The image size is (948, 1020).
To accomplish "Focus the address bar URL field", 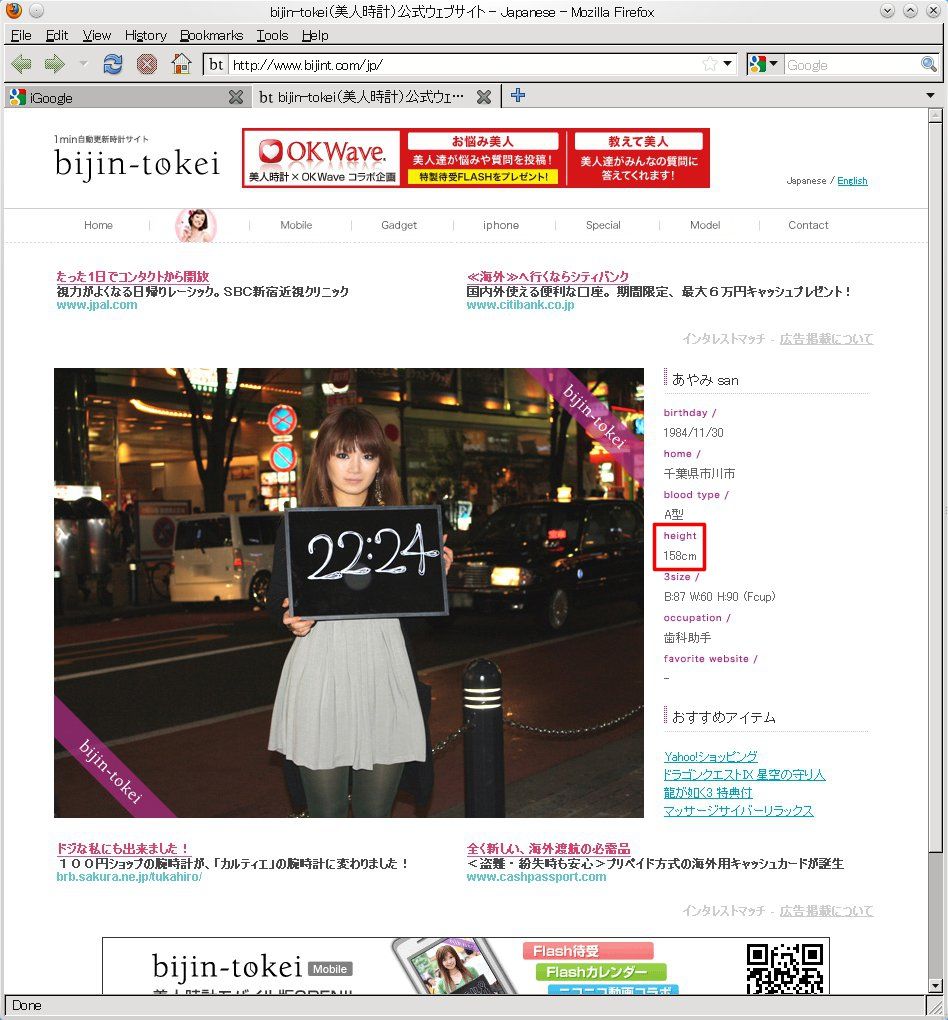I will point(465,64).
